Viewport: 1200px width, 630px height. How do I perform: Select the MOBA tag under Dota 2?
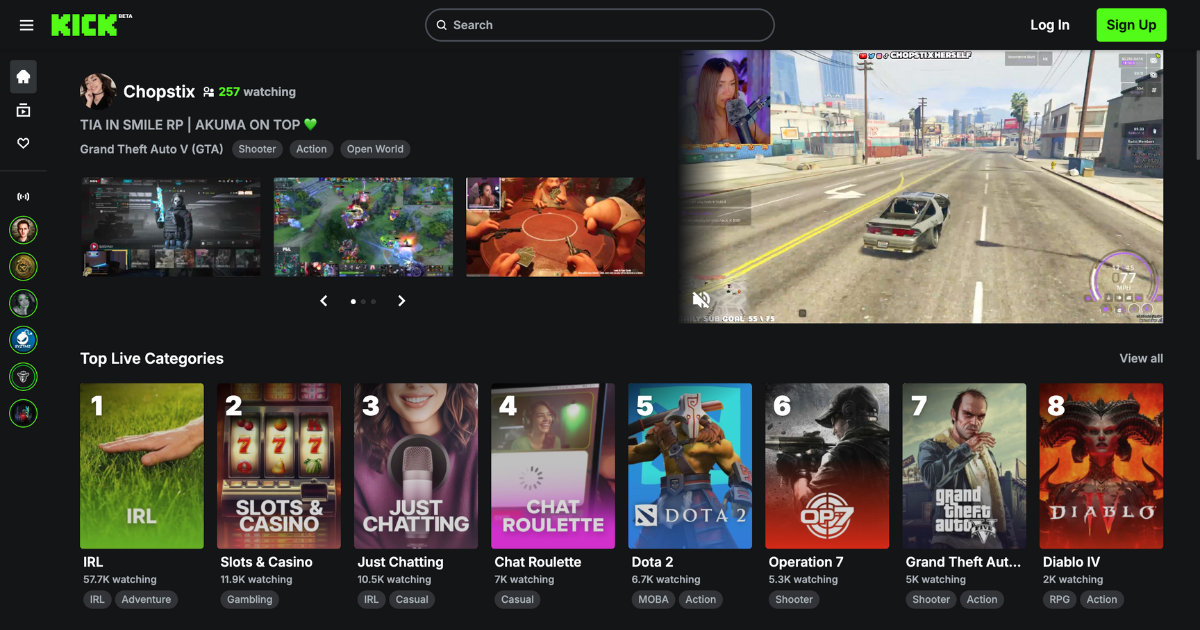pyautogui.click(x=653, y=600)
